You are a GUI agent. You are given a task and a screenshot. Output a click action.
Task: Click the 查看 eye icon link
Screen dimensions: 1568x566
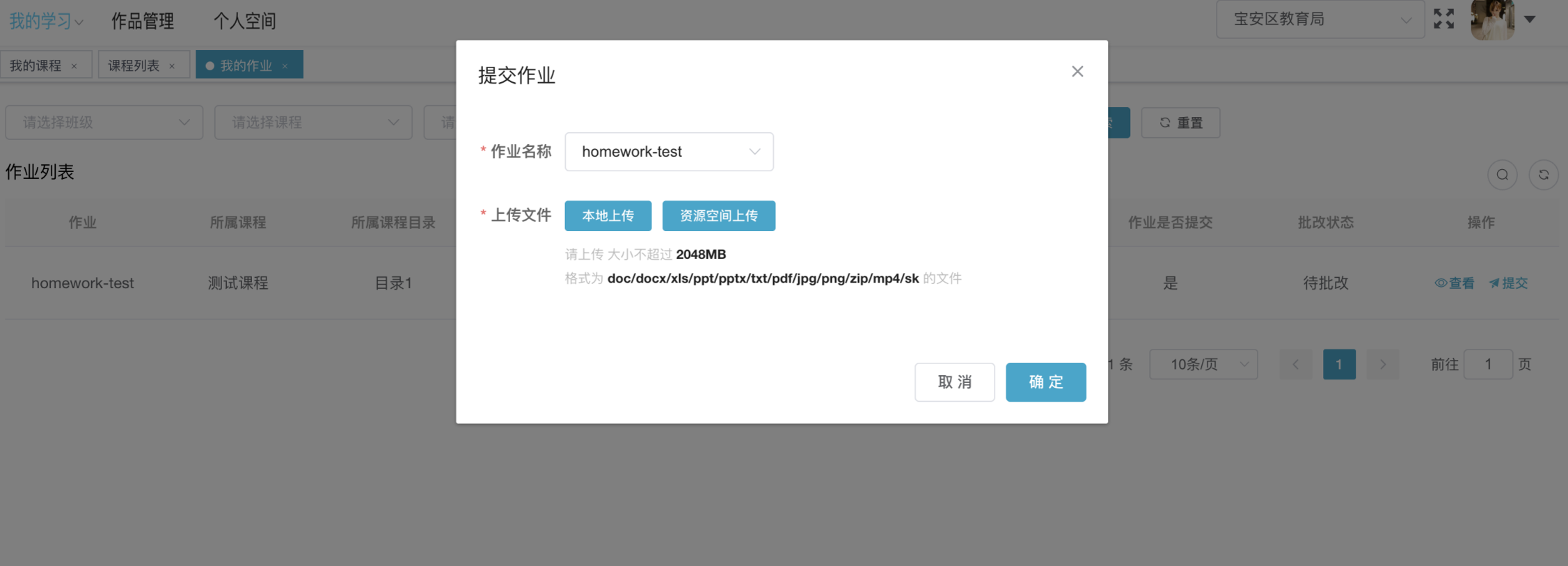[x=1455, y=283]
